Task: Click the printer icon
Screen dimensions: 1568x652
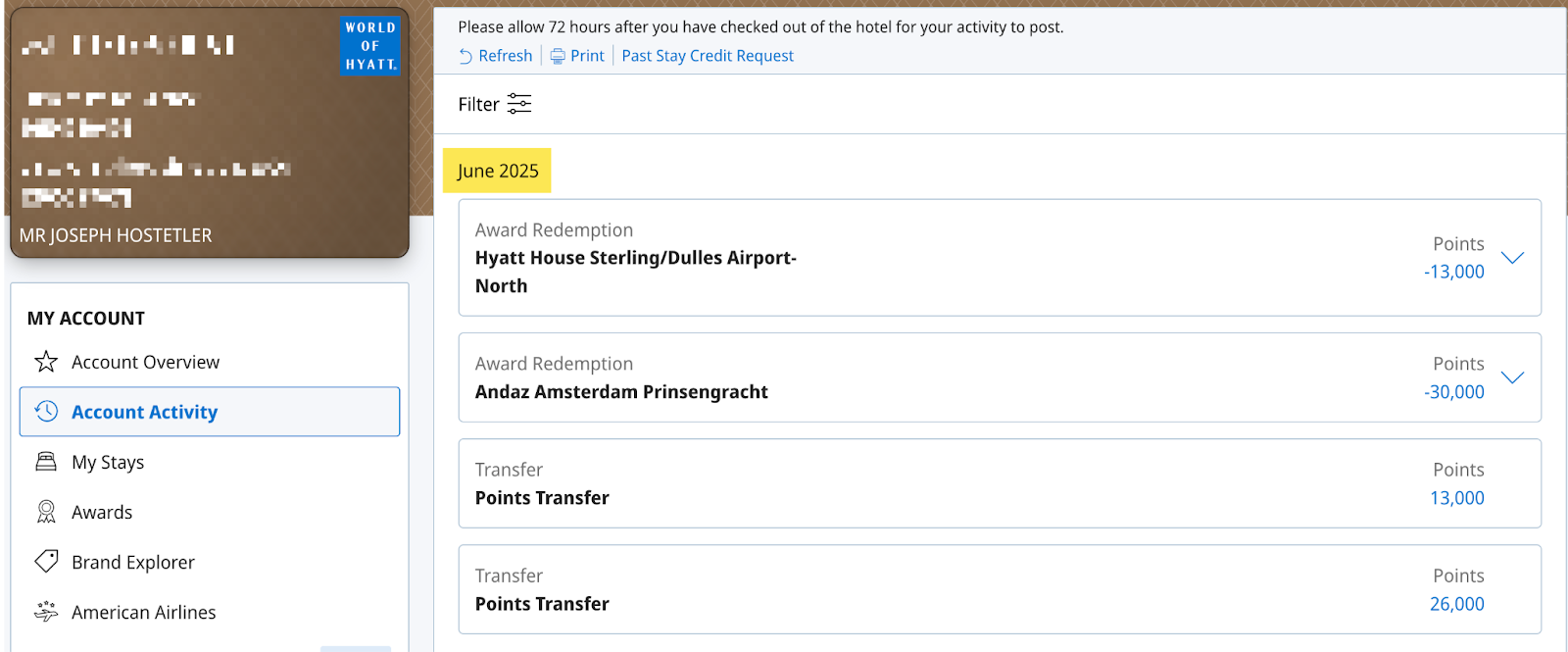Action: pos(558,57)
